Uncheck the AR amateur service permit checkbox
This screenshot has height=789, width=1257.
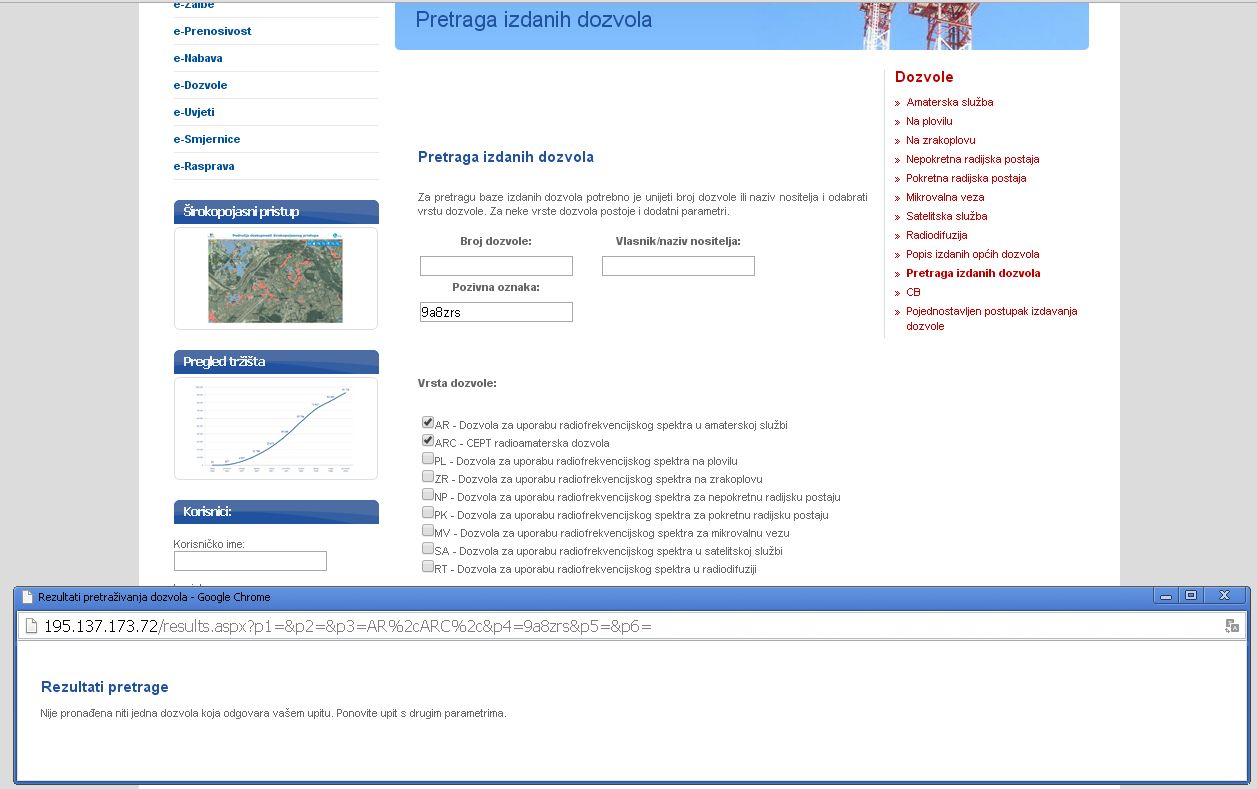tap(428, 423)
